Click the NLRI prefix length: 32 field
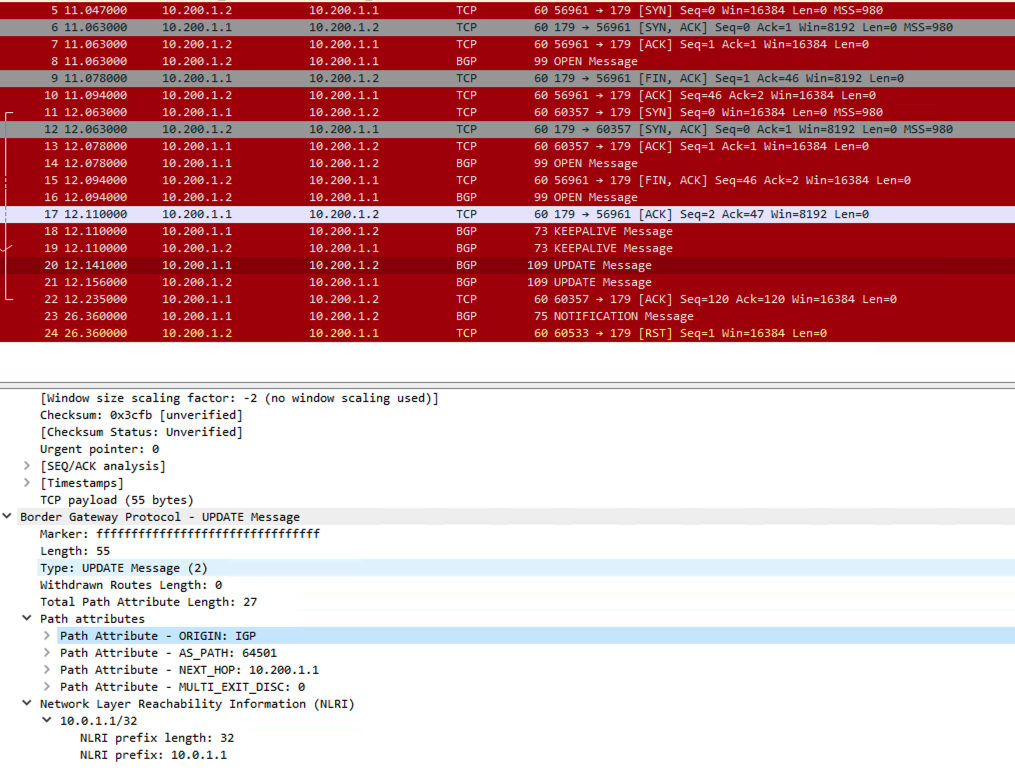This screenshot has height=772, width=1015. [x=157, y=738]
